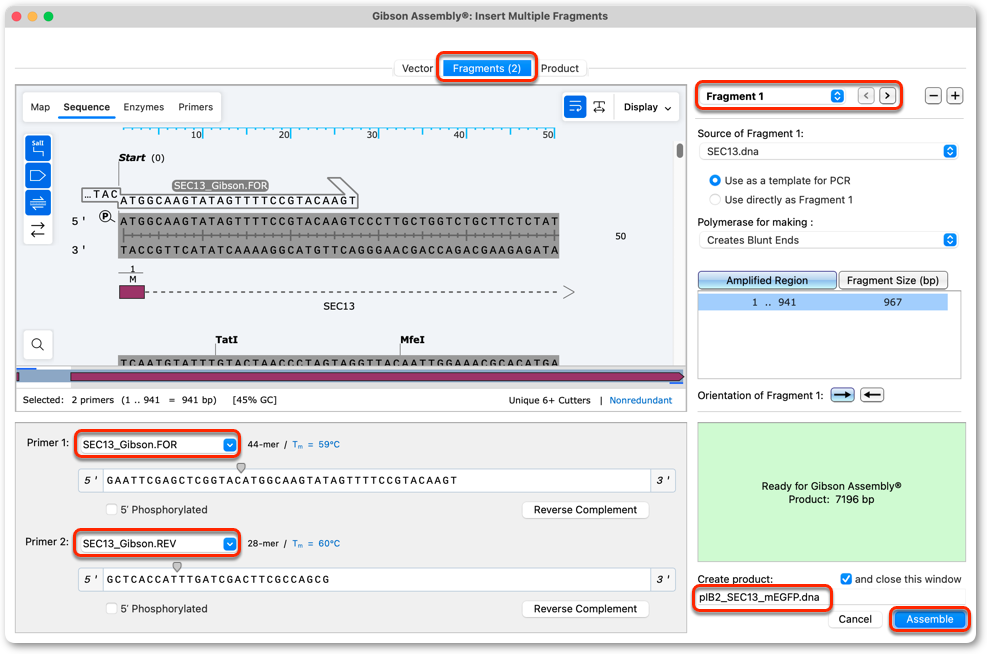Open the Display options dropdown
Image resolution: width=987 pixels, height=654 pixels.
coord(647,107)
